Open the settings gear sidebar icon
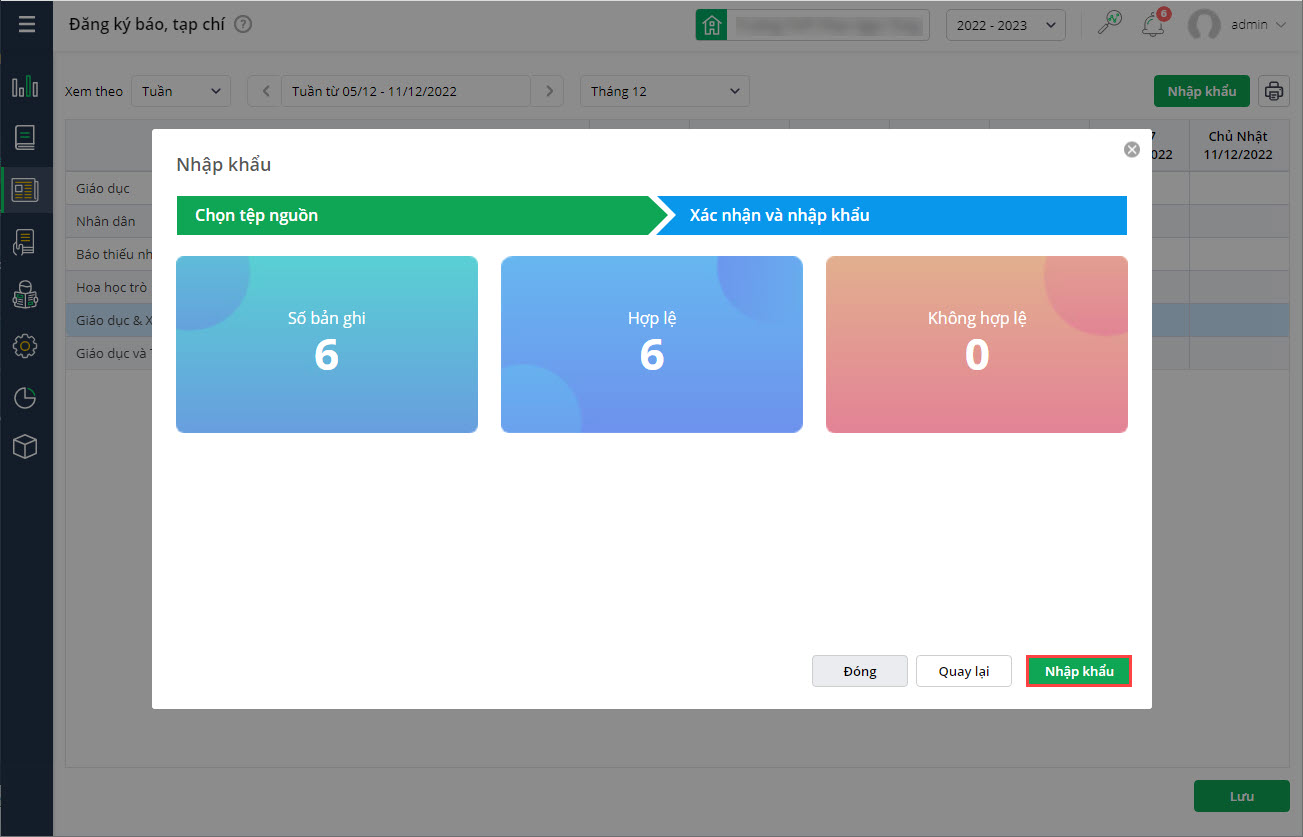Screen dimensions: 1303x837 click(25, 346)
